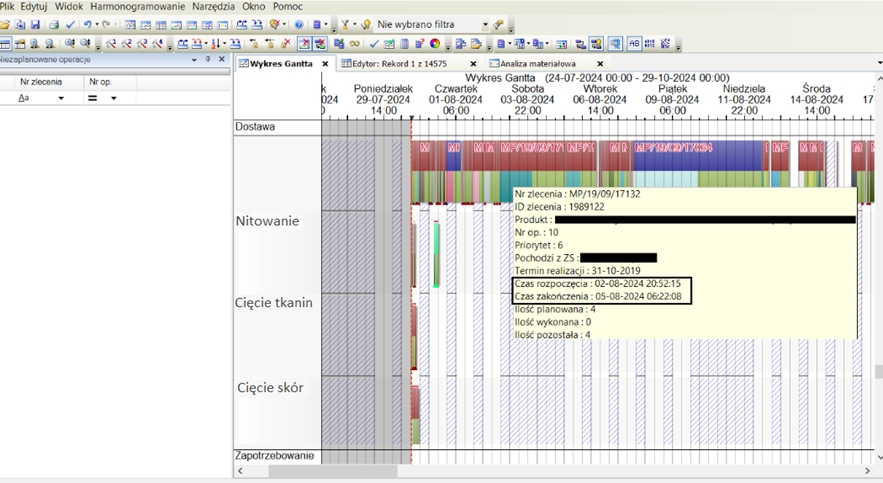Open the tab list arrow at right edge

(x=880, y=63)
